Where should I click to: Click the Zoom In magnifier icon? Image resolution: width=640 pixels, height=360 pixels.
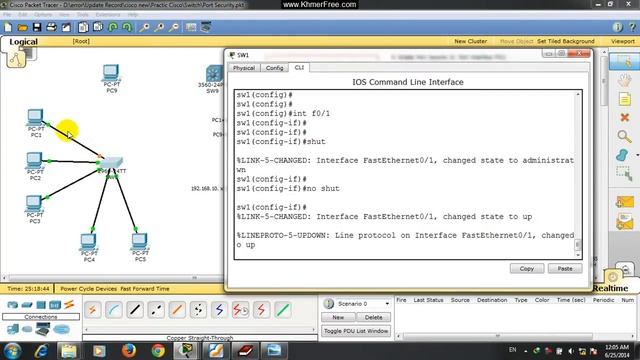pyautogui.click(x=144, y=27)
